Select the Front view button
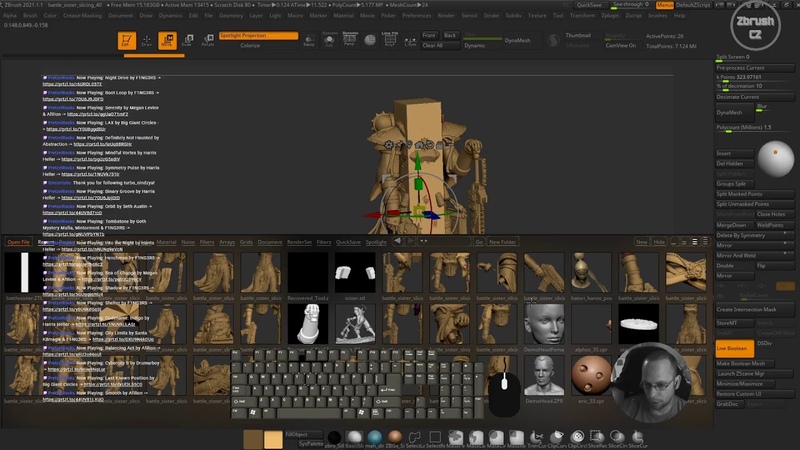Image resolution: width=800 pixels, height=450 pixels. [x=429, y=35]
